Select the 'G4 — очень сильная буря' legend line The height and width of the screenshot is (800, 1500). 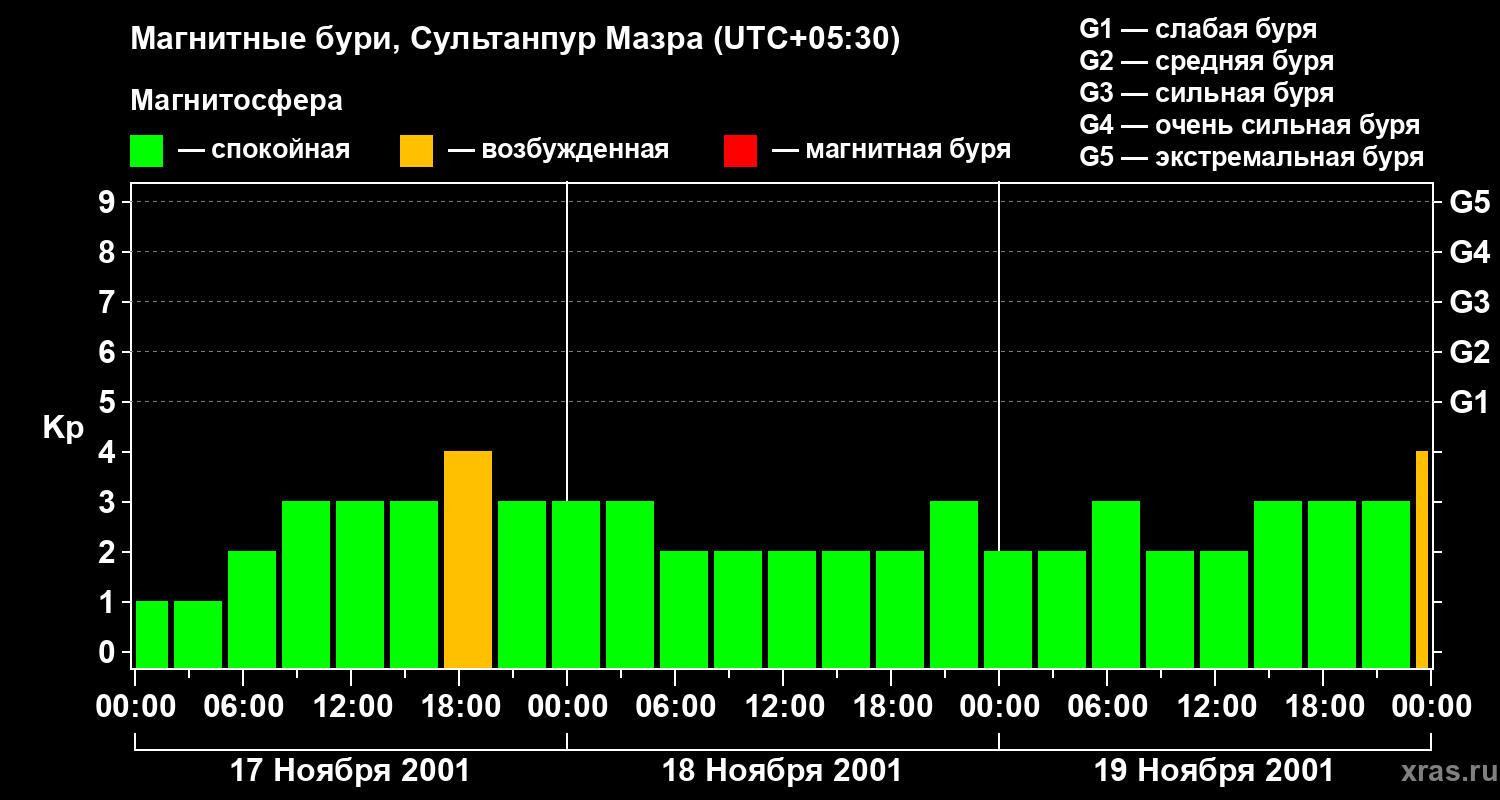pyautogui.click(x=1250, y=125)
